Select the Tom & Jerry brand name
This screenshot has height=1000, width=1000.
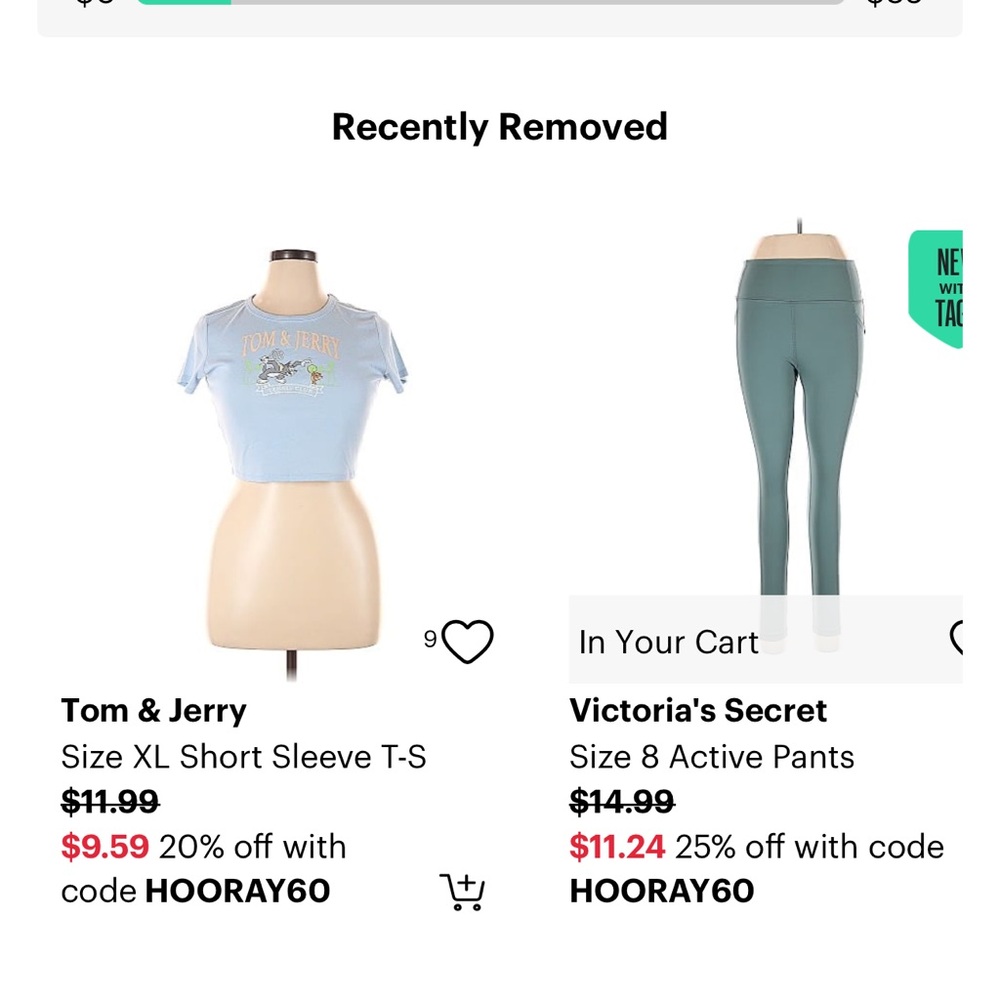(154, 711)
